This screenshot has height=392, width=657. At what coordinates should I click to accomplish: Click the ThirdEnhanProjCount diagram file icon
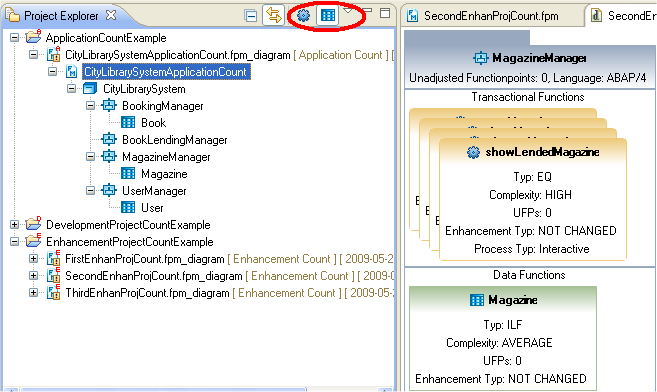click(53, 292)
